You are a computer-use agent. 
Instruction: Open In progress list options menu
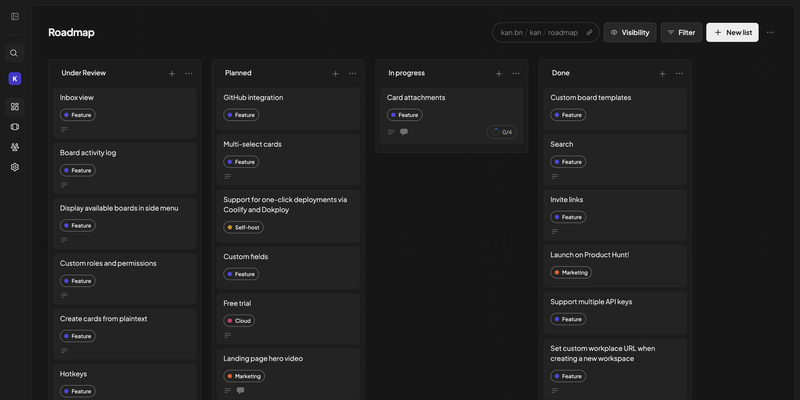point(516,73)
